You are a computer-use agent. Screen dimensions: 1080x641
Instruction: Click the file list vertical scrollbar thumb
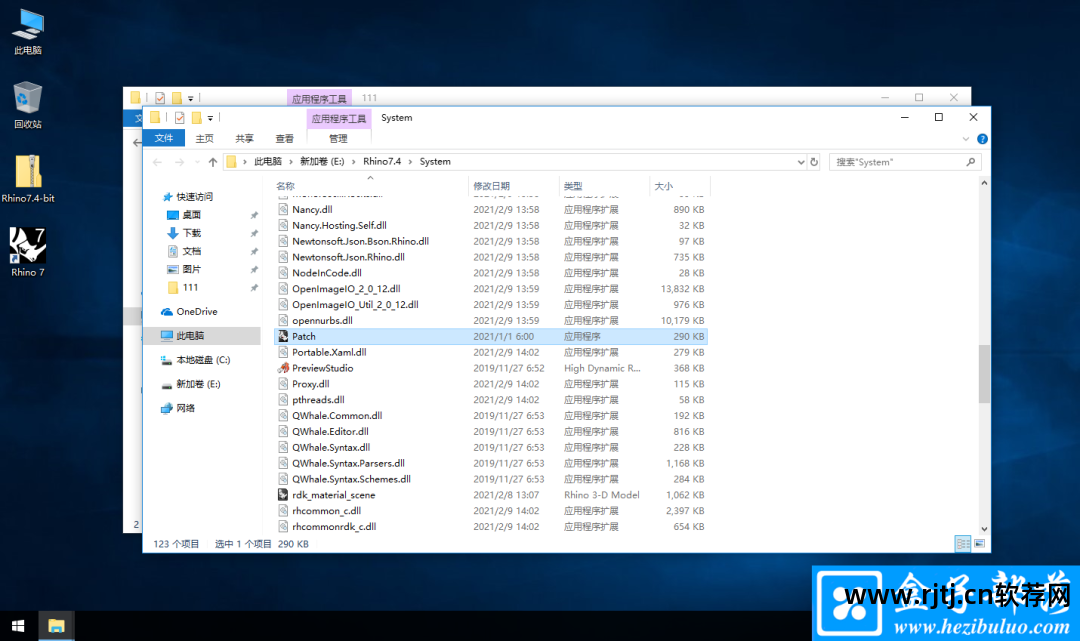(x=984, y=375)
